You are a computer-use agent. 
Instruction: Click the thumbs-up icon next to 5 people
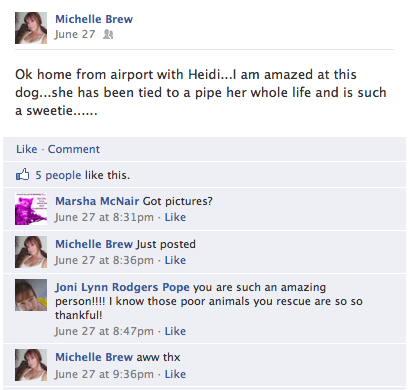(x=22, y=174)
